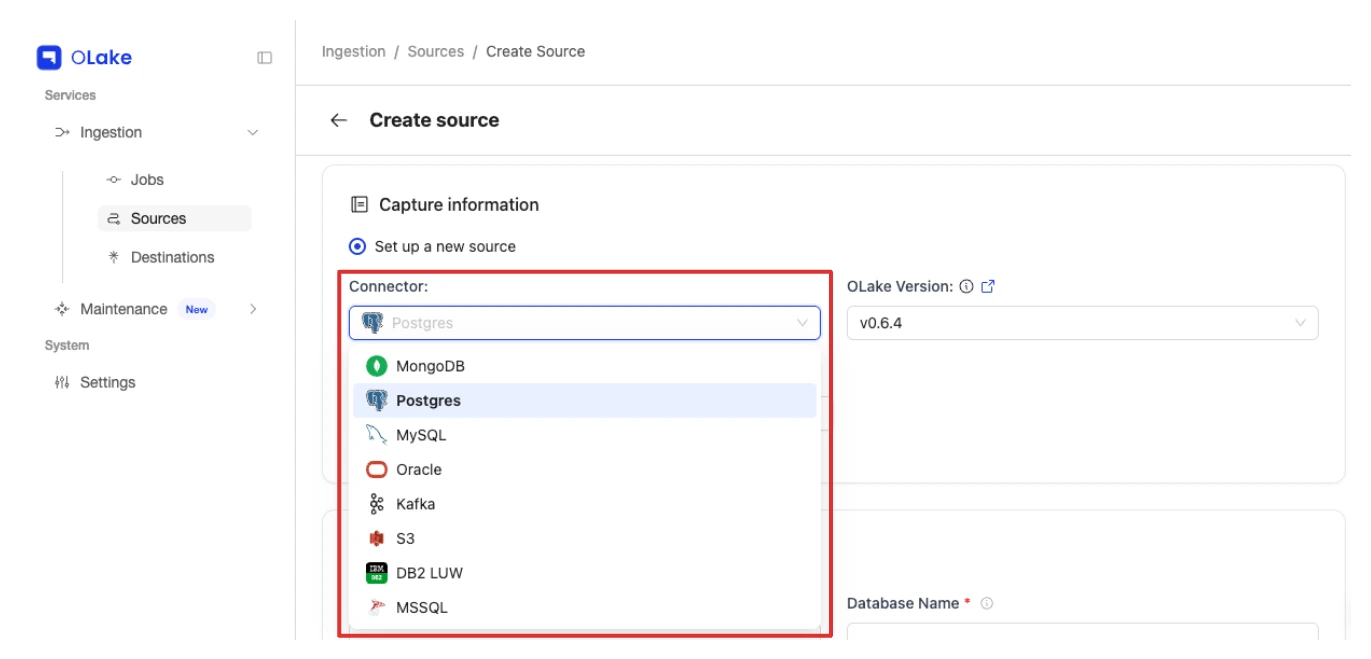Click the Ingestion breadcrumb link

click(353, 52)
